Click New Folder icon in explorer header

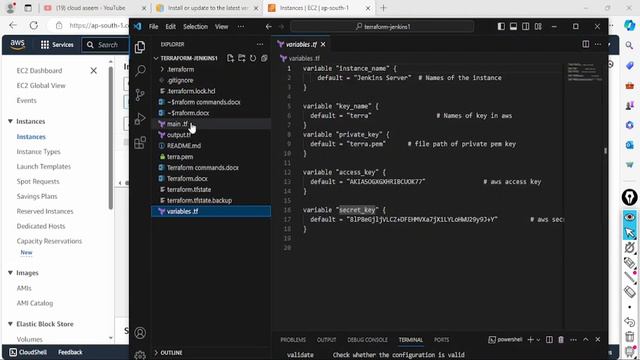click(242, 58)
